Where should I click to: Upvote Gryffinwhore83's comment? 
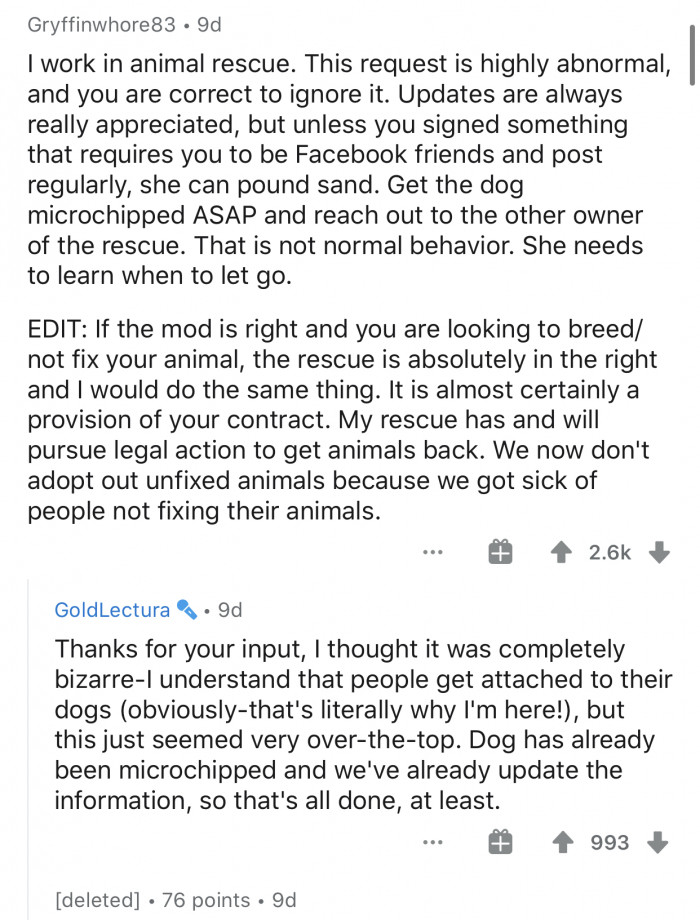coord(560,552)
